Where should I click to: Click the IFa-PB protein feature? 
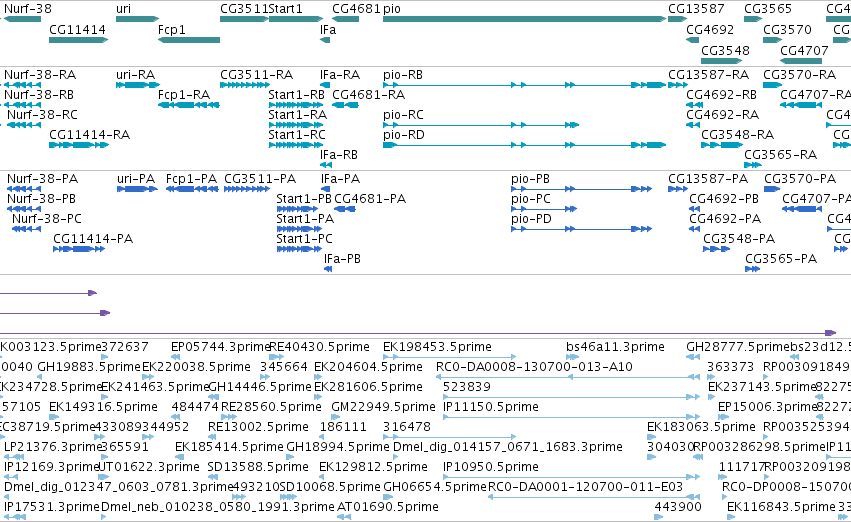click(328, 269)
